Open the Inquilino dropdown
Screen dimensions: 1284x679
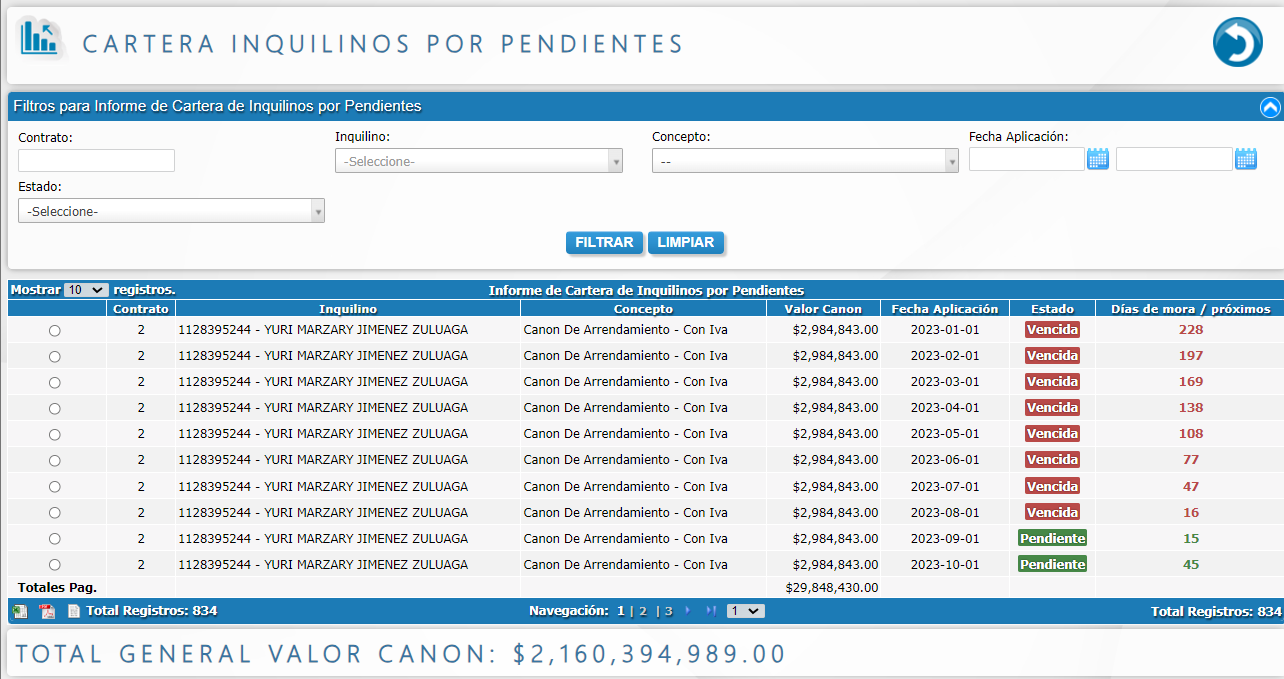478,161
